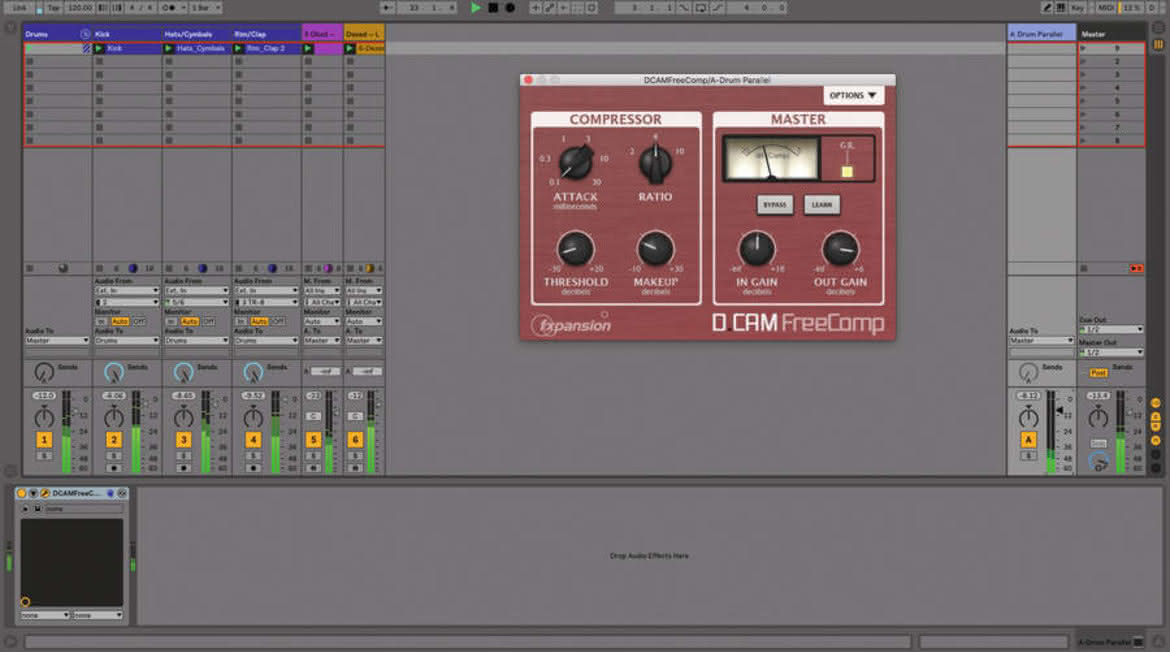Set Hats/Cymbals track monitor to In

(171, 322)
